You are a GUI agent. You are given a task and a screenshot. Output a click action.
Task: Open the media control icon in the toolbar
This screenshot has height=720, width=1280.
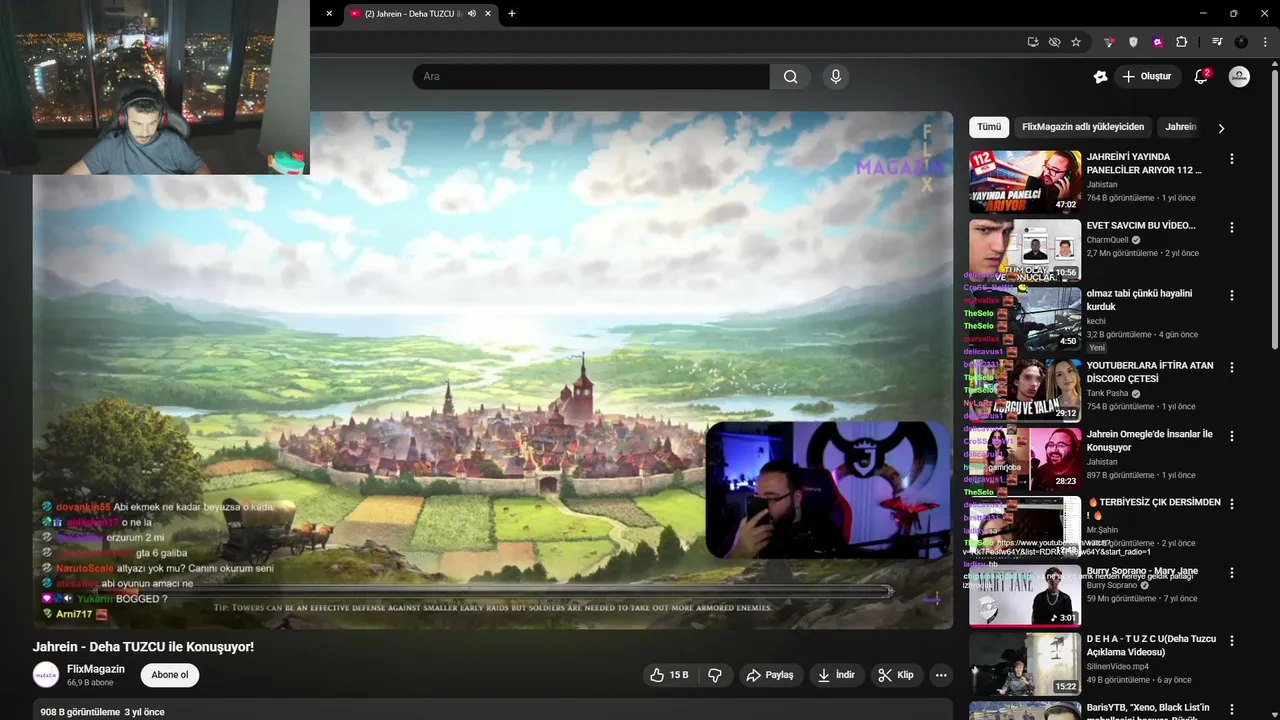pos(1217,42)
